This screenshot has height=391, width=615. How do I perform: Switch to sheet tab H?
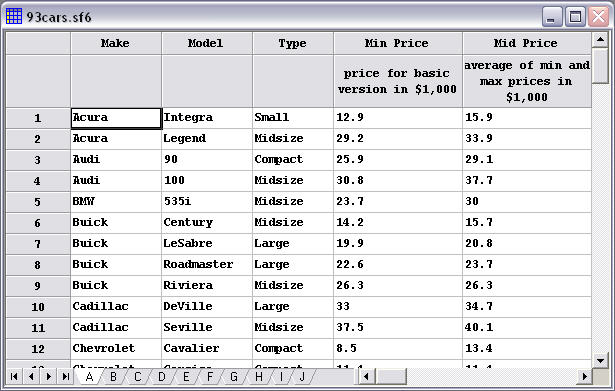258,377
